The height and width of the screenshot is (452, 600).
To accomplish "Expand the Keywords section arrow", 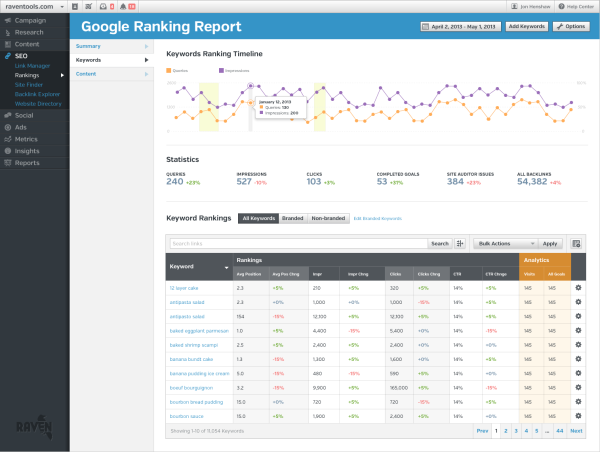I will click(x=146, y=60).
